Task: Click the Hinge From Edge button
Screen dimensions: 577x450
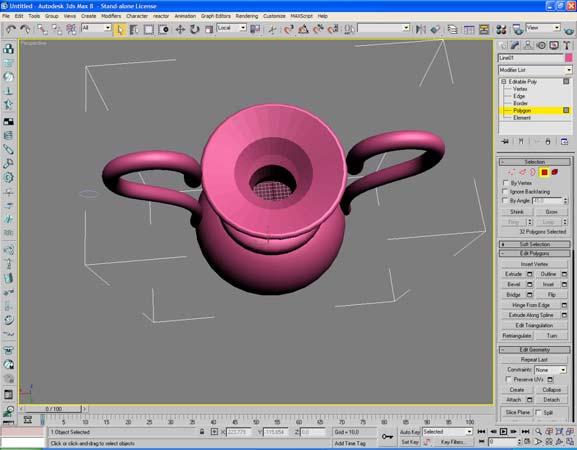Action: 531,305
